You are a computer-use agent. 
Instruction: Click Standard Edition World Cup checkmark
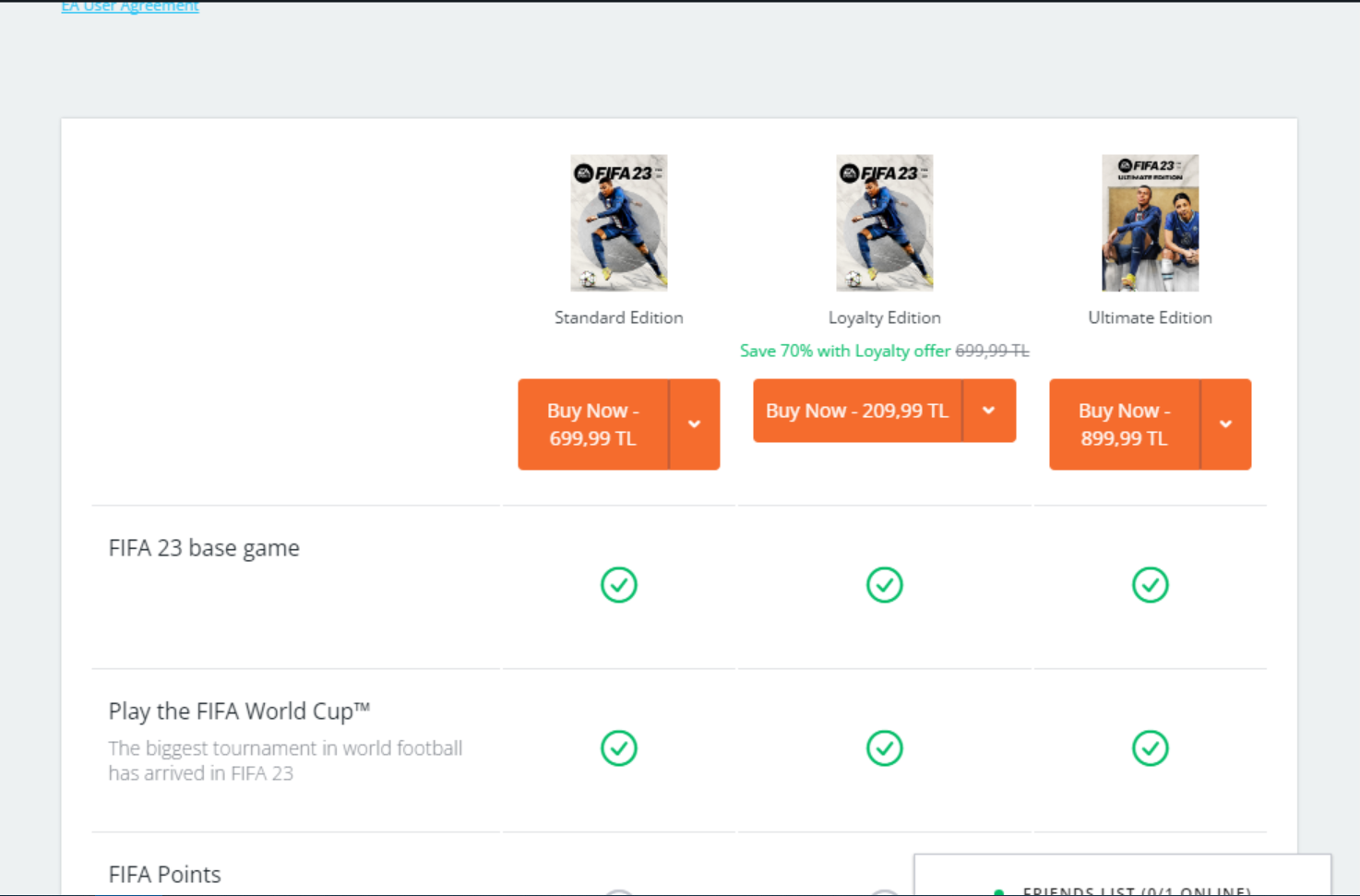(x=619, y=748)
